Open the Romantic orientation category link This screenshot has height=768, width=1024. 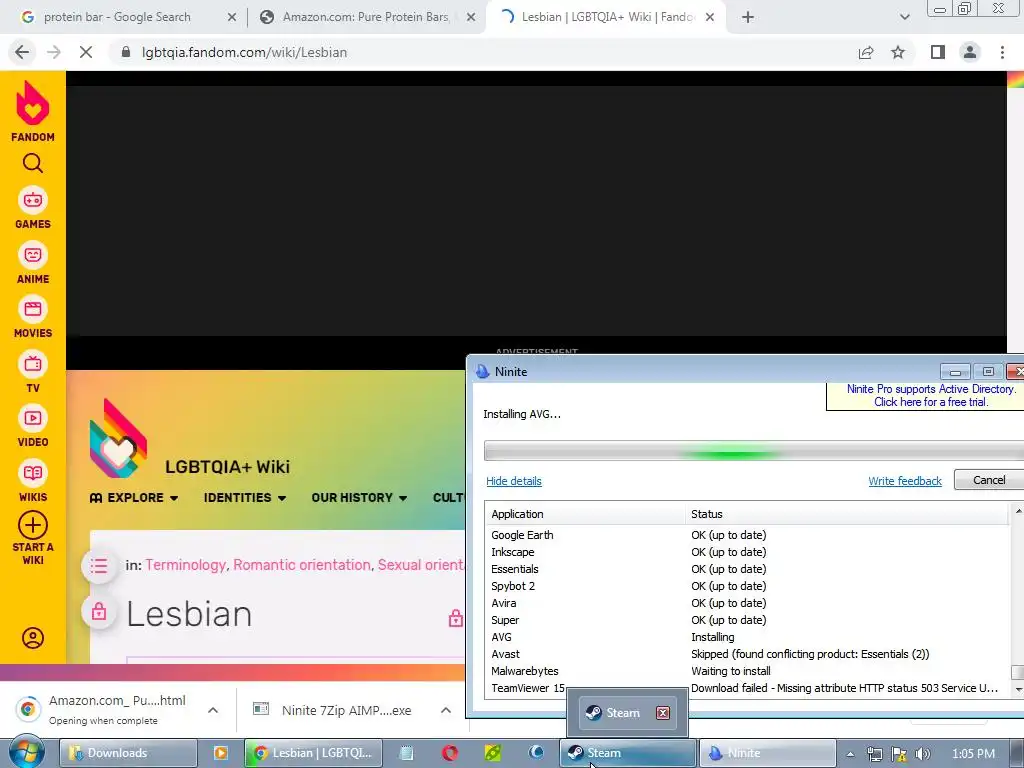[302, 565]
